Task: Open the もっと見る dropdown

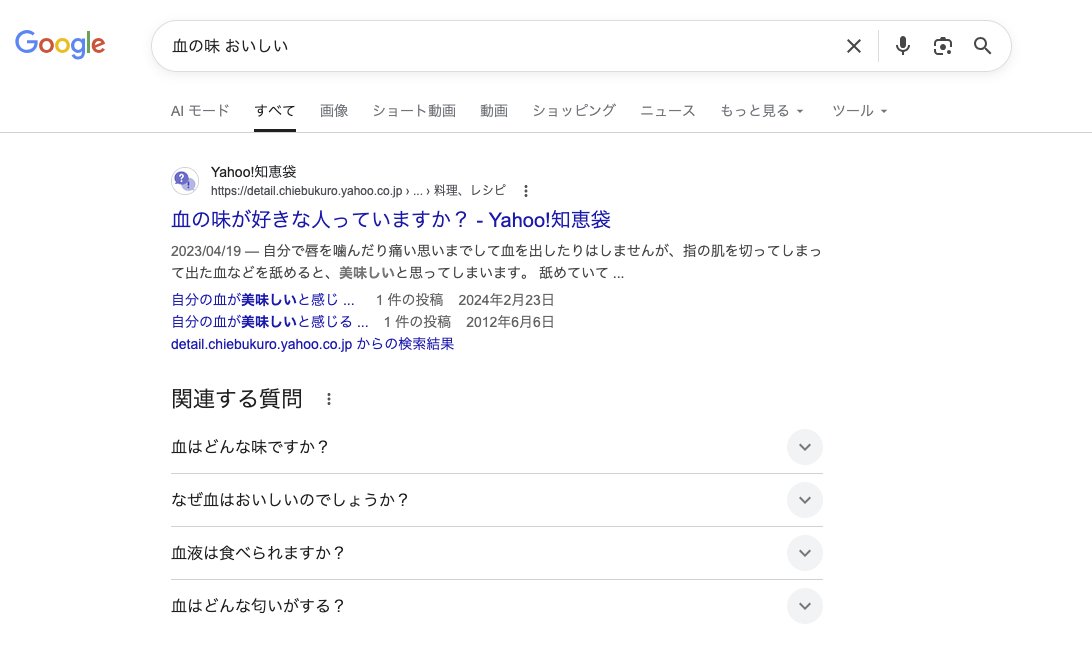Action: [761, 111]
